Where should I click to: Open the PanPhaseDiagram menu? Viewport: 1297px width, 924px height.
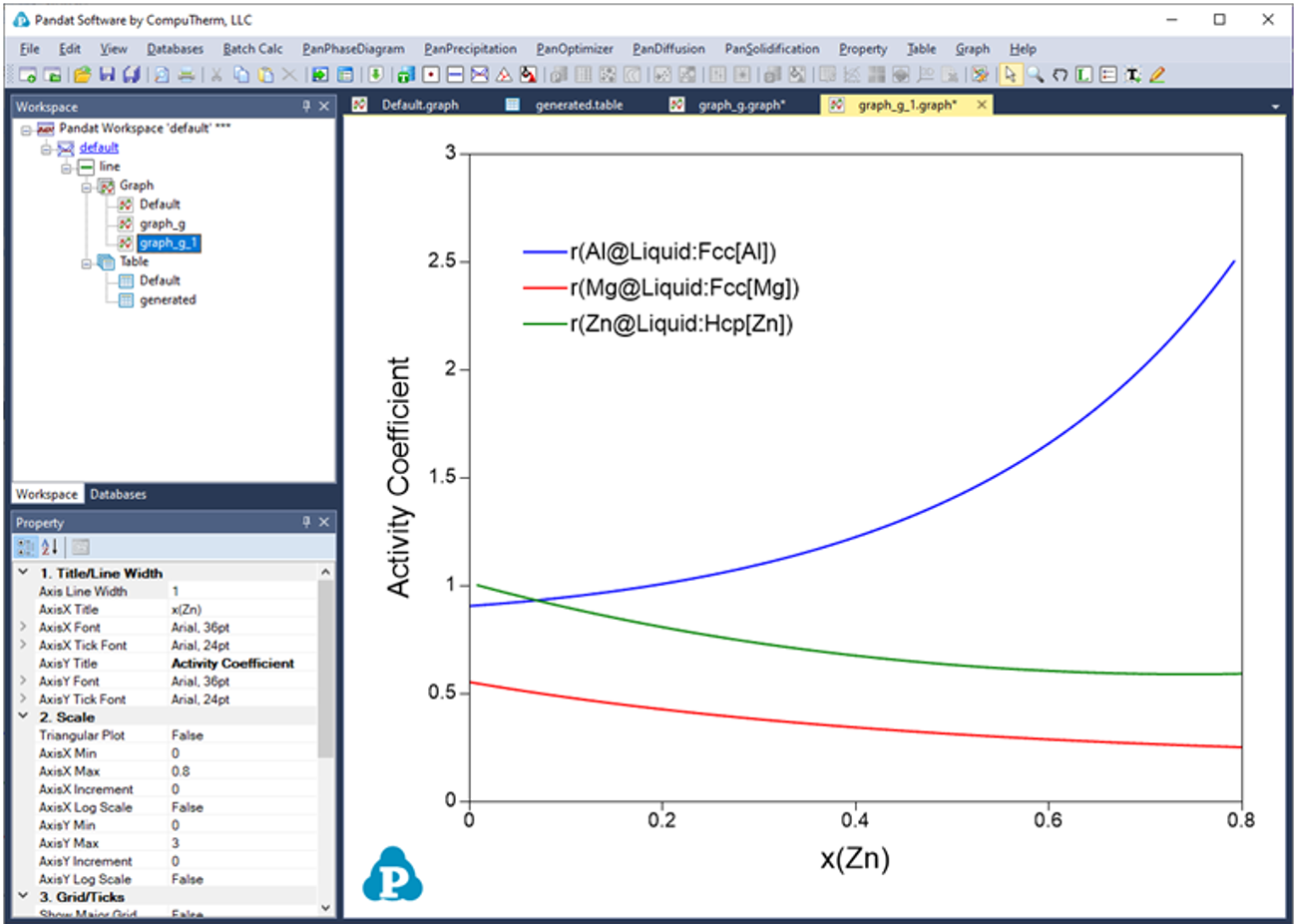click(353, 48)
